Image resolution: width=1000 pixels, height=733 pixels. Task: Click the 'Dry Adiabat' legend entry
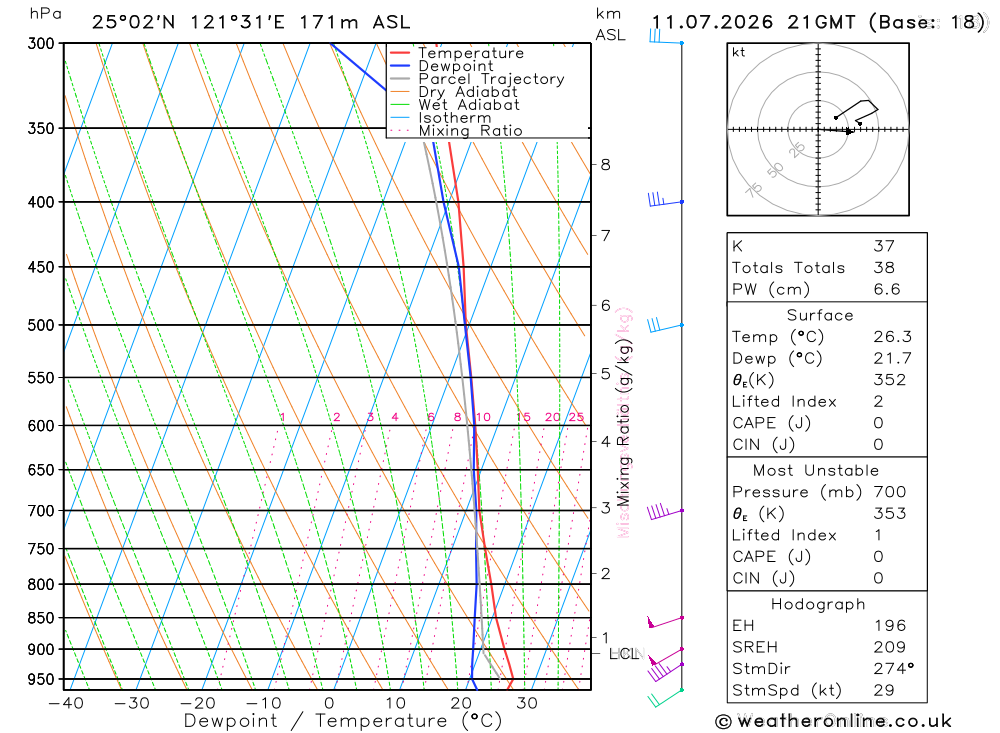tap(467, 92)
